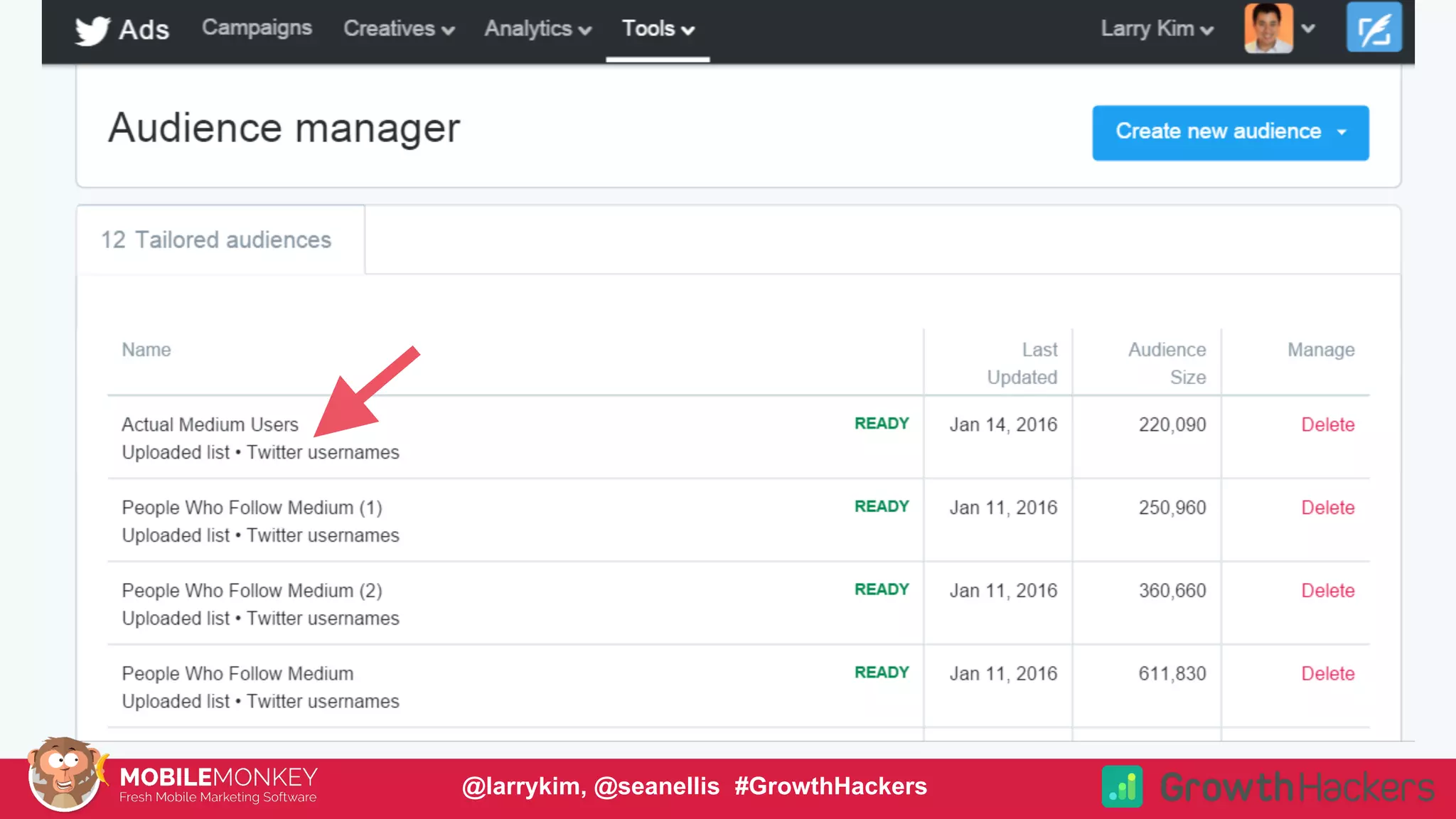Open the compose tweet icon

1374,28
